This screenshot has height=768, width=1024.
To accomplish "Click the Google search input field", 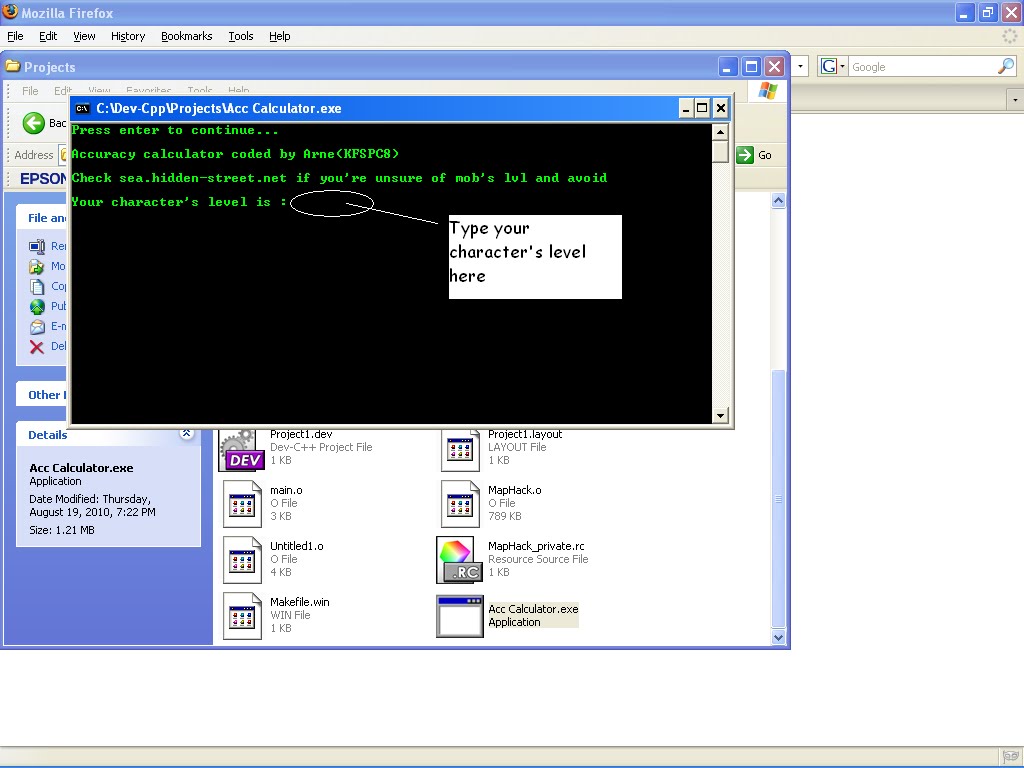I will (922, 67).
